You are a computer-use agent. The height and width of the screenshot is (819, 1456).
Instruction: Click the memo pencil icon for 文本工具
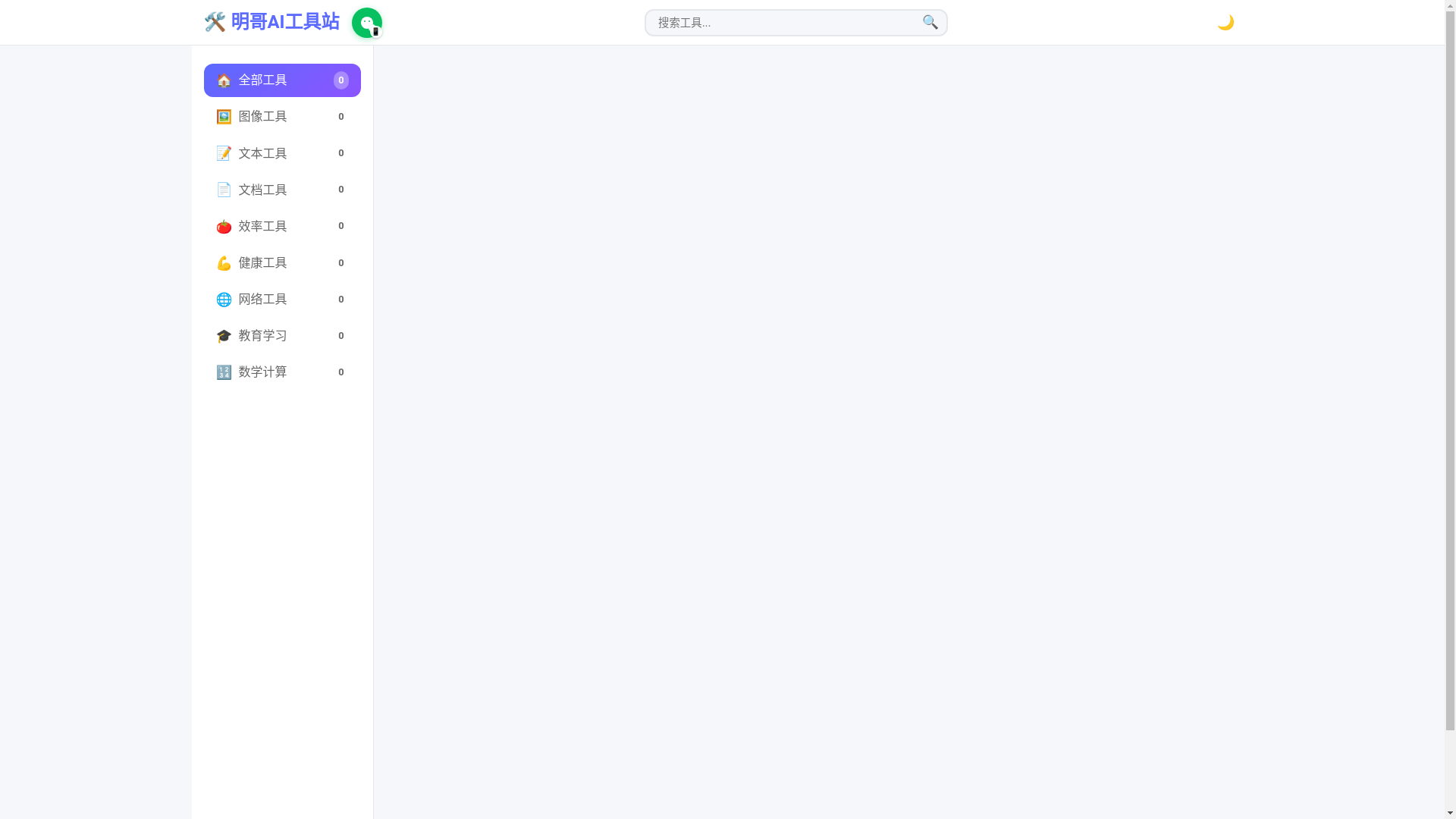[x=224, y=153]
